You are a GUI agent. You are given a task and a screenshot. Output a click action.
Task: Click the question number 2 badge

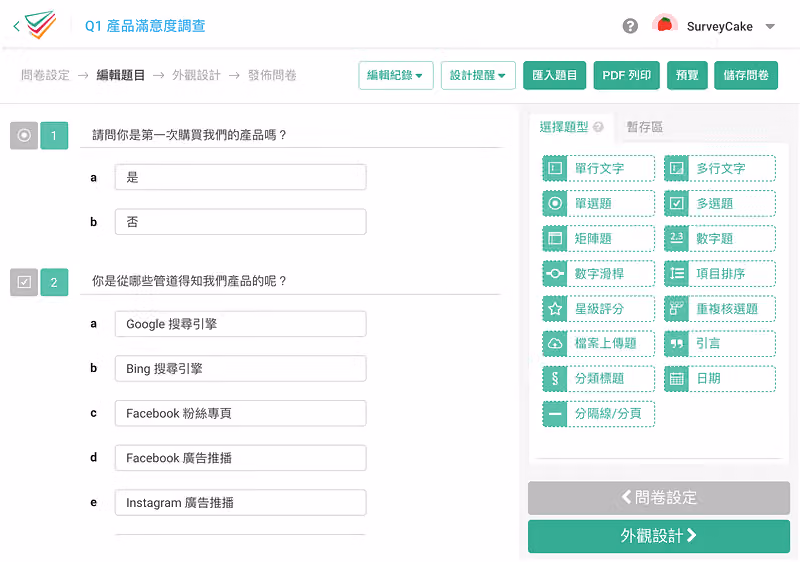[x=54, y=282]
